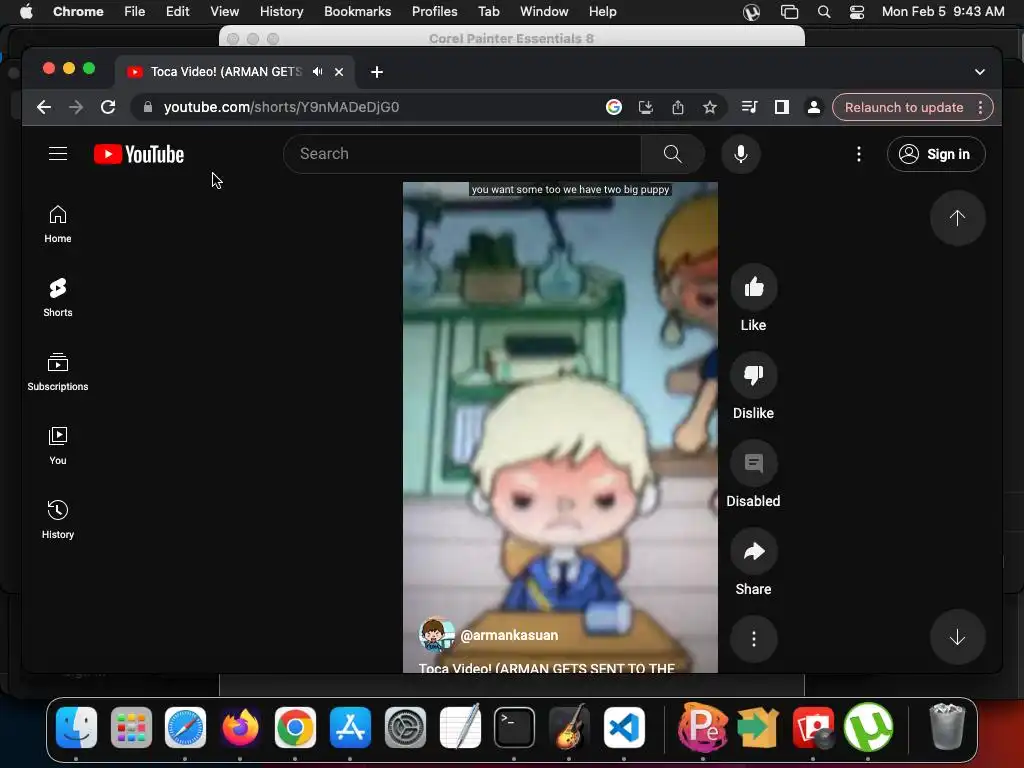Bookmark this page with star icon
Screen dimensions: 1024x768
tap(710, 107)
